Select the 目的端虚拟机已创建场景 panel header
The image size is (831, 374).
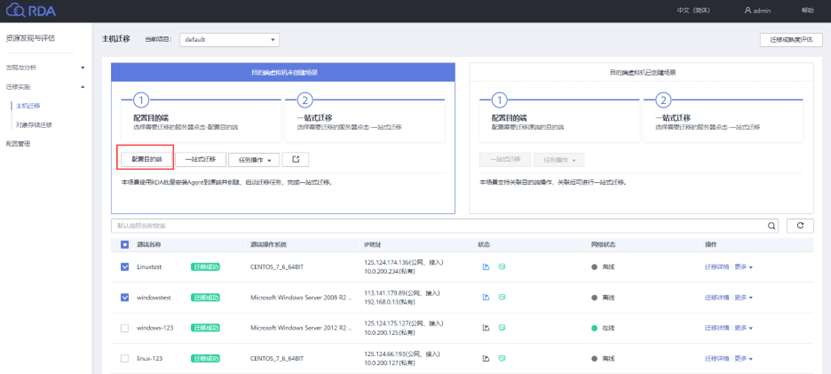pos(641,72)
